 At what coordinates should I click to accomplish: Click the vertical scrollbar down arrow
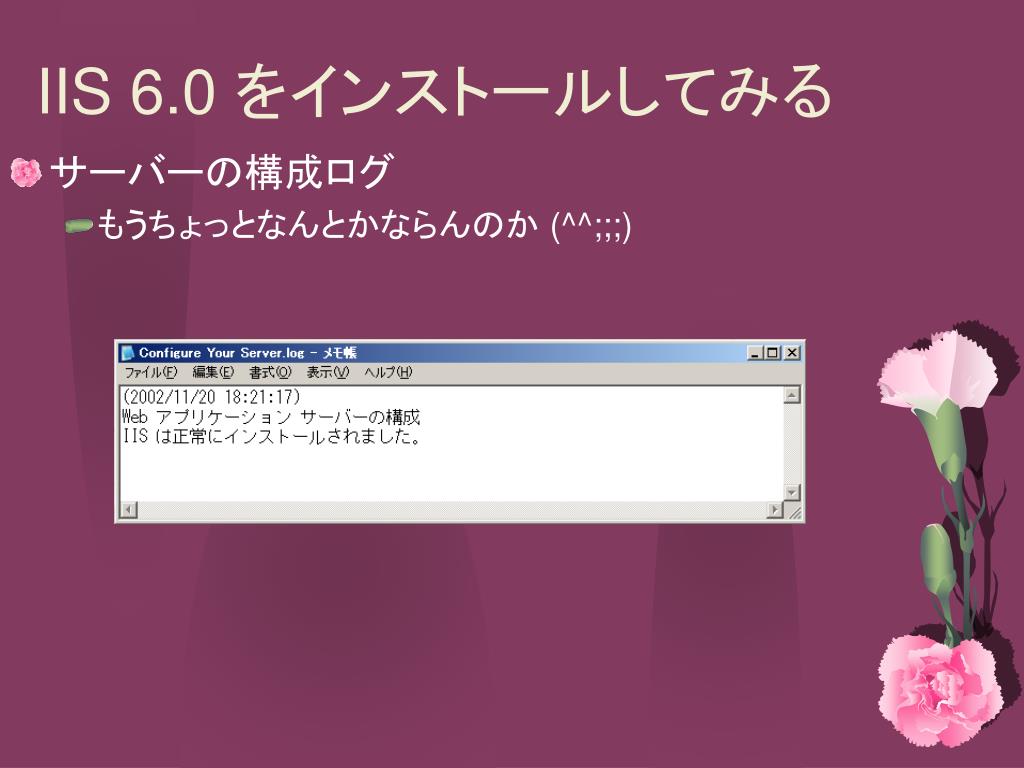[792, 492]
